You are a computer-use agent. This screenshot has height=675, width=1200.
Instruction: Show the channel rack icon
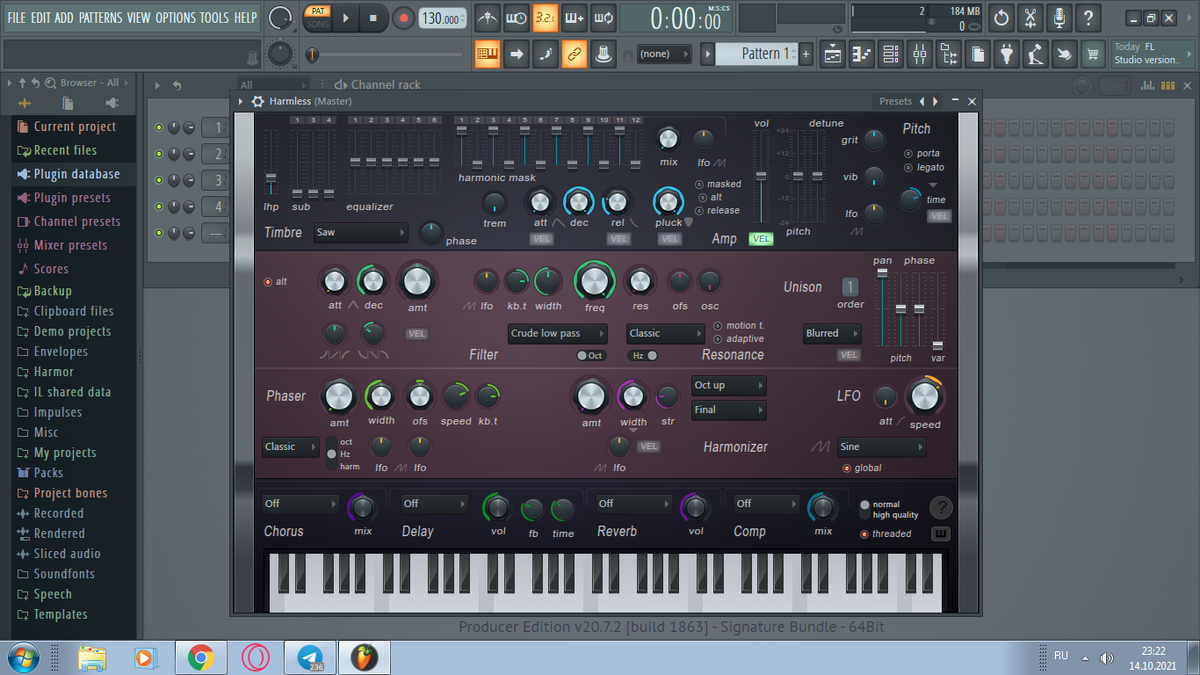pyautogui.click(x=890, y=55)
